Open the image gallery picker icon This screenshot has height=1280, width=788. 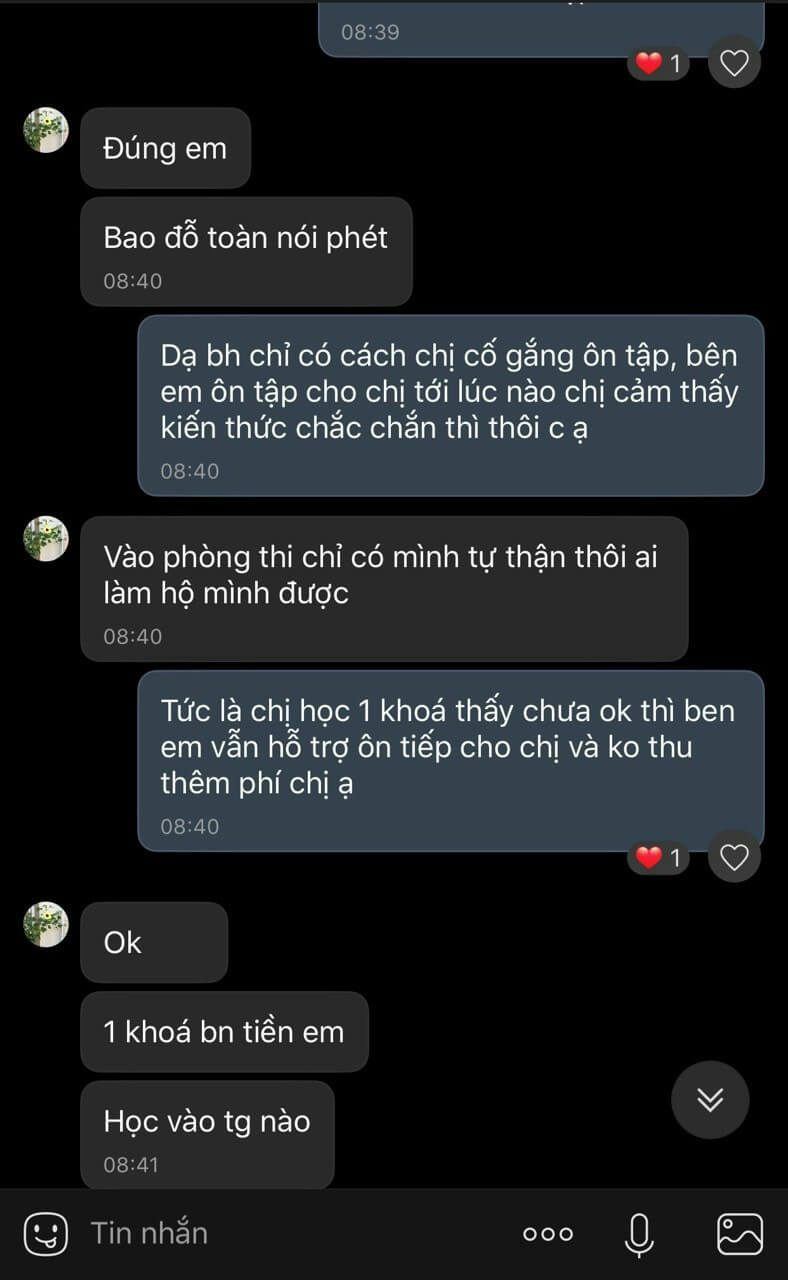click(x=740, y=1234)
